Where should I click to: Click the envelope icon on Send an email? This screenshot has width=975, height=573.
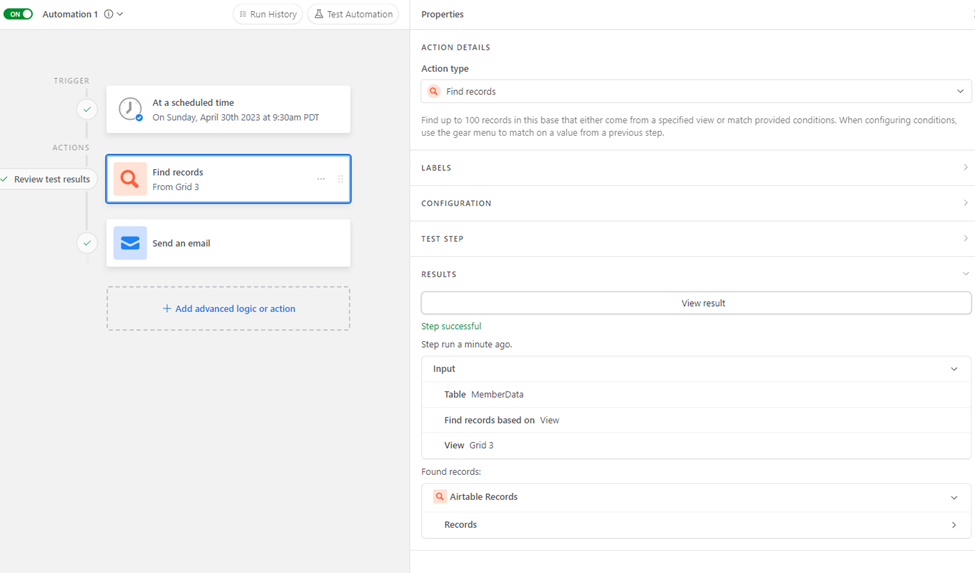click(130, 243)
